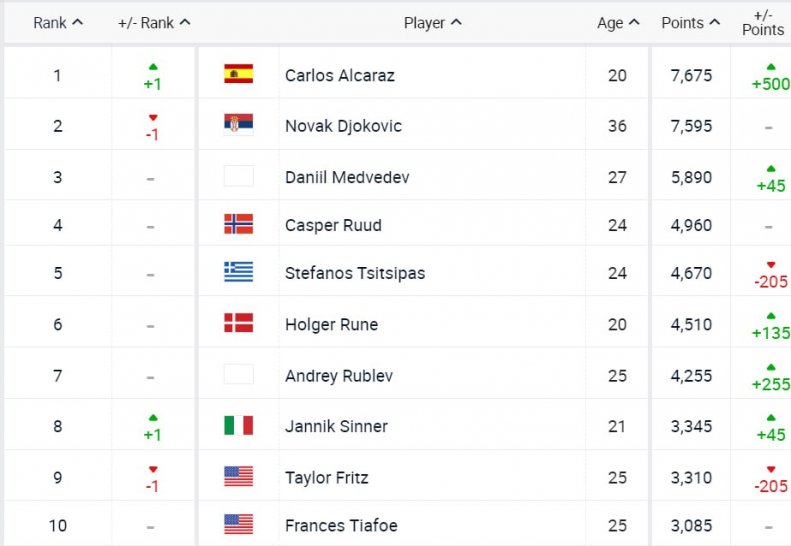Image resolution: width=791 pixels, height=546 pixels.
Task: Click the Italy flag beside Jannik Sinner
Action: coord(239,425)
